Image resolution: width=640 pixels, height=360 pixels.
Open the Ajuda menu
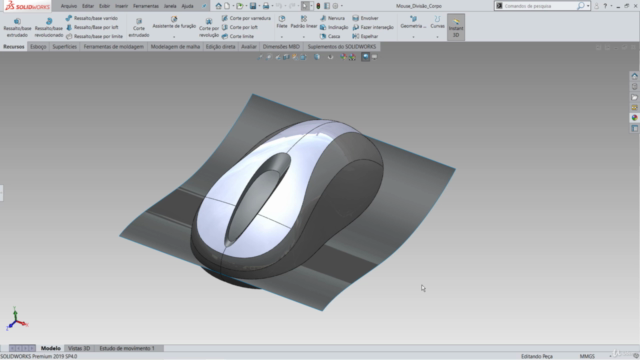(x=187, y=6)
